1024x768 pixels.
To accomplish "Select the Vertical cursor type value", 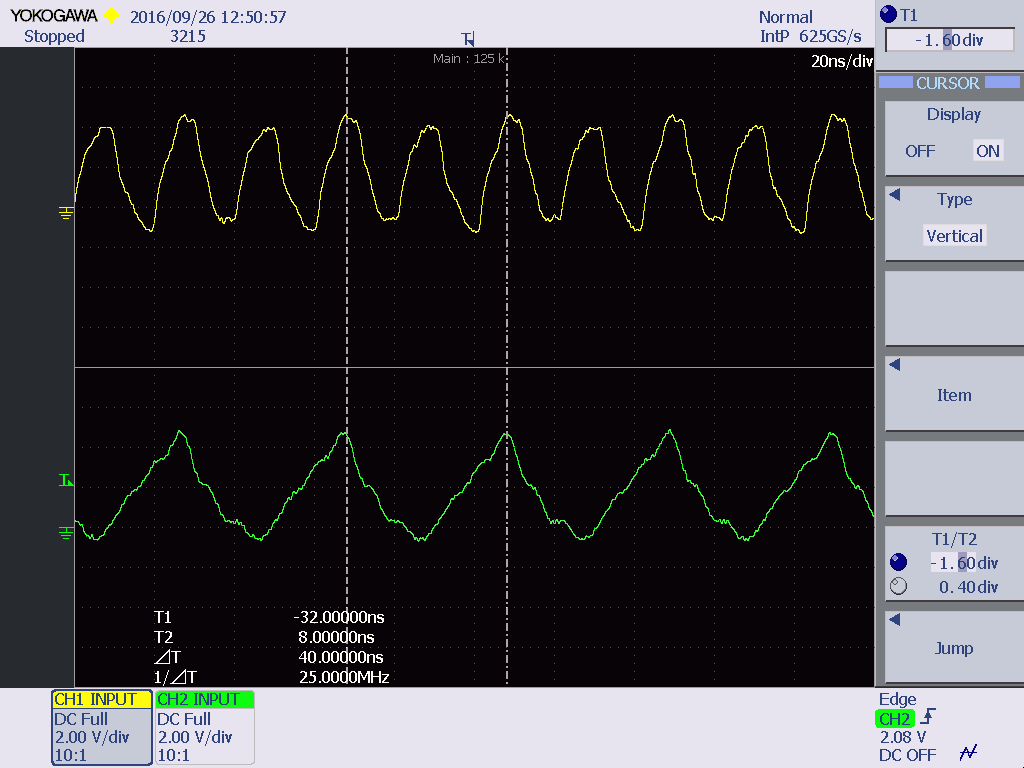I will [954, 236].
